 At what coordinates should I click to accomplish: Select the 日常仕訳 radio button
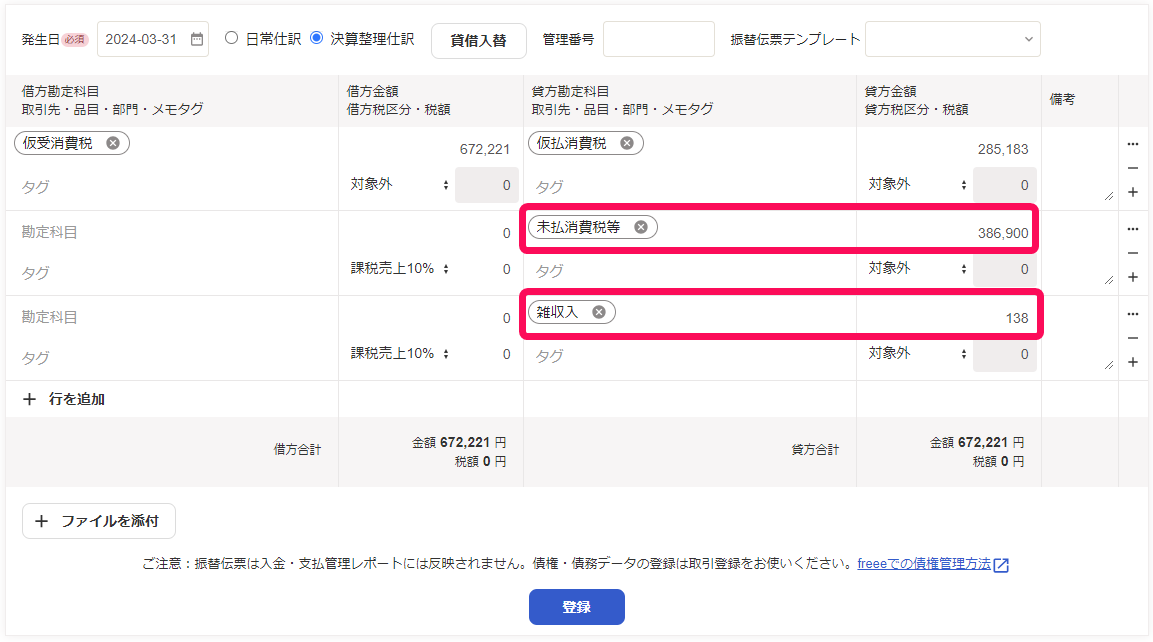point(232,38)
